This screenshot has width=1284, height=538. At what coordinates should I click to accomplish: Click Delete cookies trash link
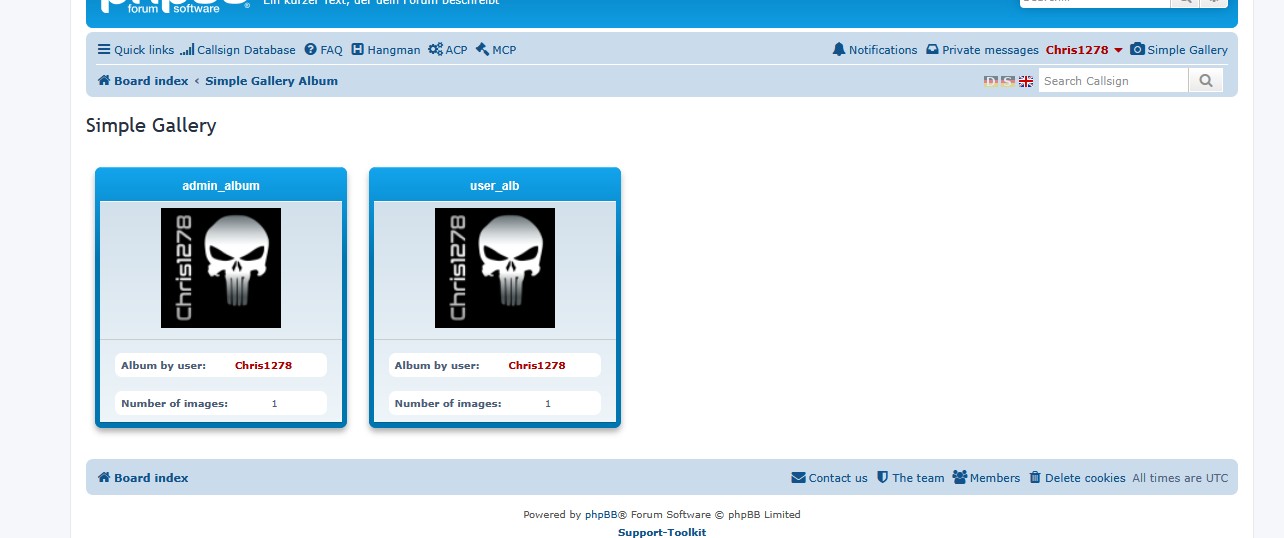coord(1077,478)
